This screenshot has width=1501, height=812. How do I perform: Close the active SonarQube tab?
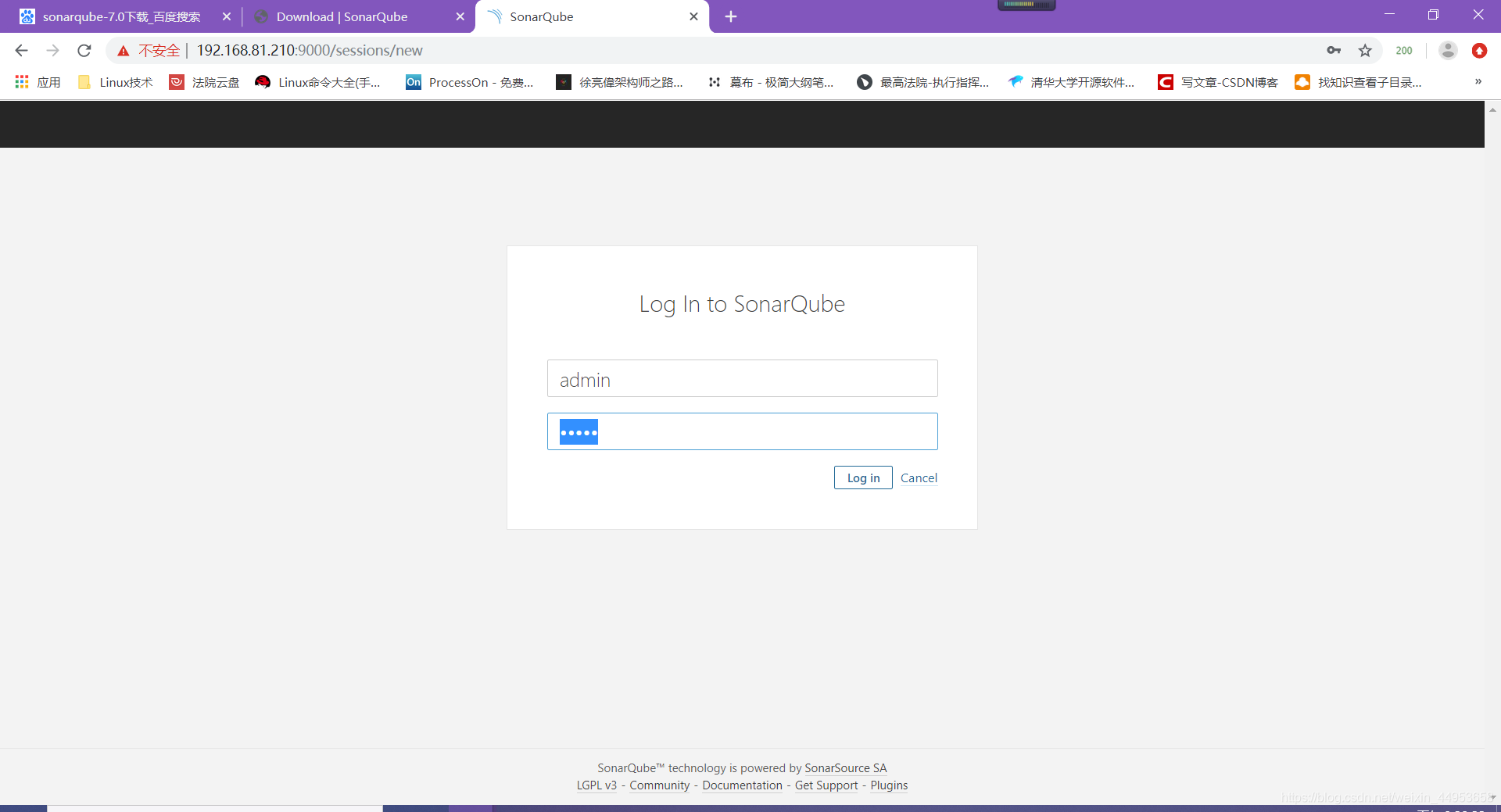coord(693,16)
